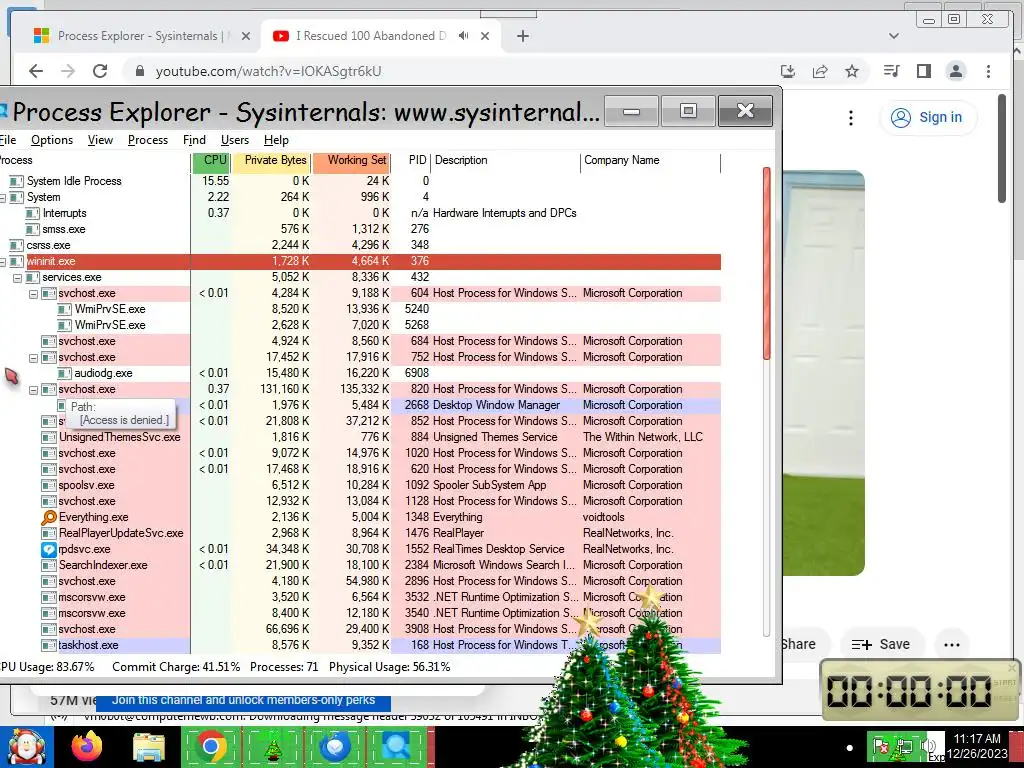Image resolution: width=1024 pixels, height=768 pixels.
Task: Open Thunderbird taskbar icon
Action: 335,747
